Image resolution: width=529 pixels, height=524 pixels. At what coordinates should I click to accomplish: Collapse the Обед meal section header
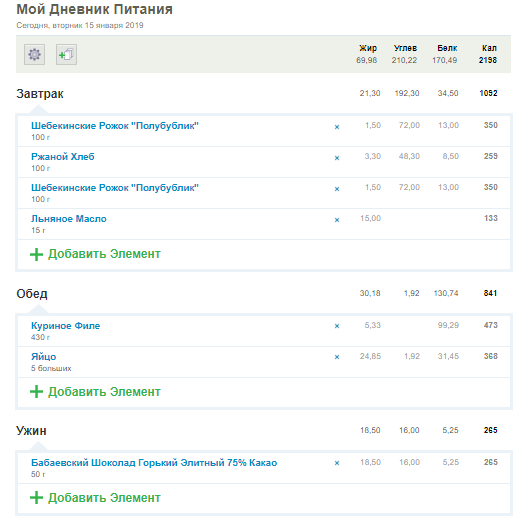point(32,294)
